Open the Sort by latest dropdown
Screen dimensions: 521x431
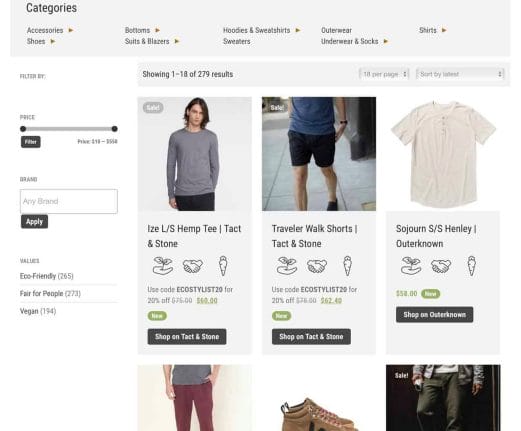pos(460,74)
